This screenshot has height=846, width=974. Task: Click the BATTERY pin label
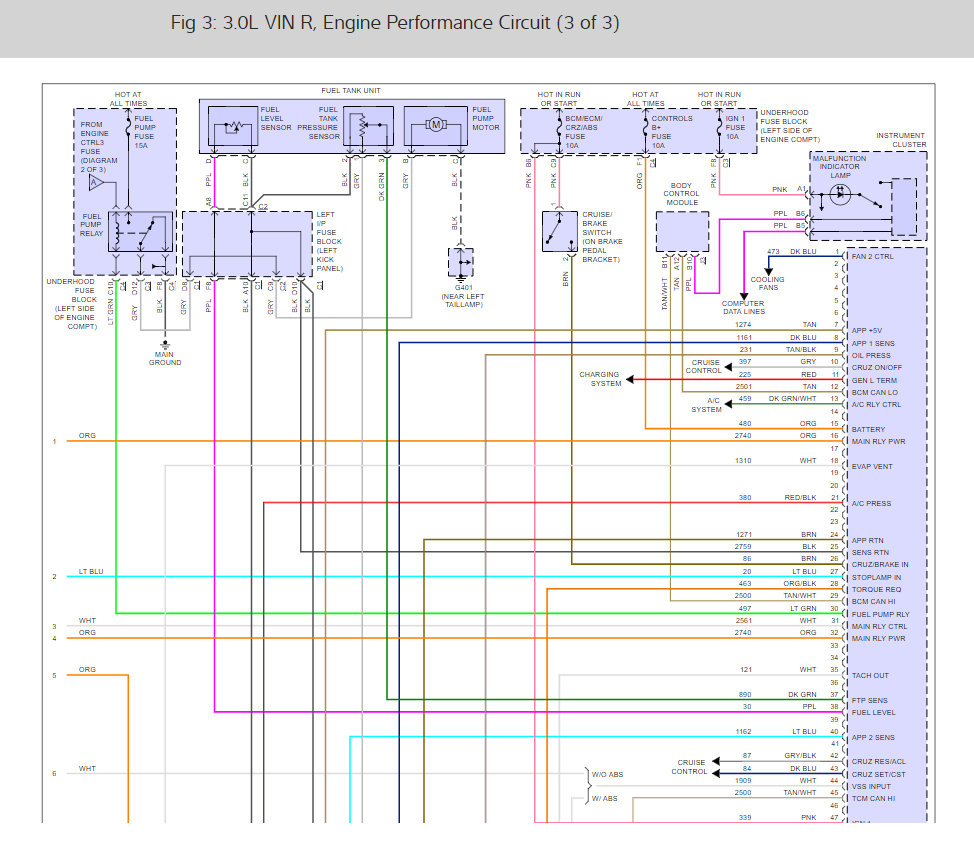coord(868,429)
